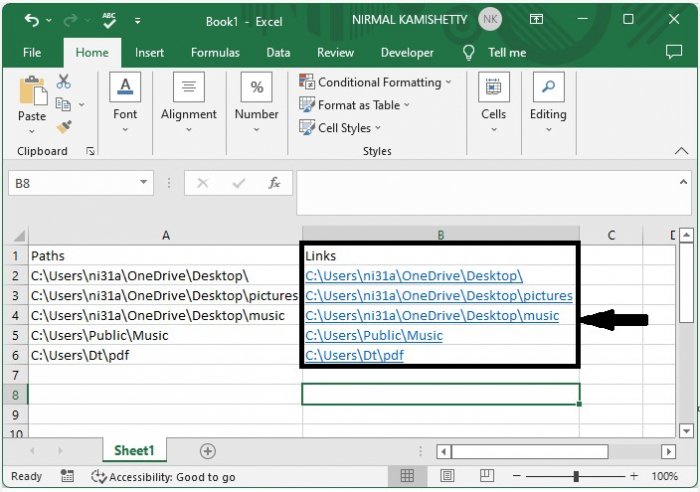
Task: Click the Undo arrow icon
Action: 31,20
